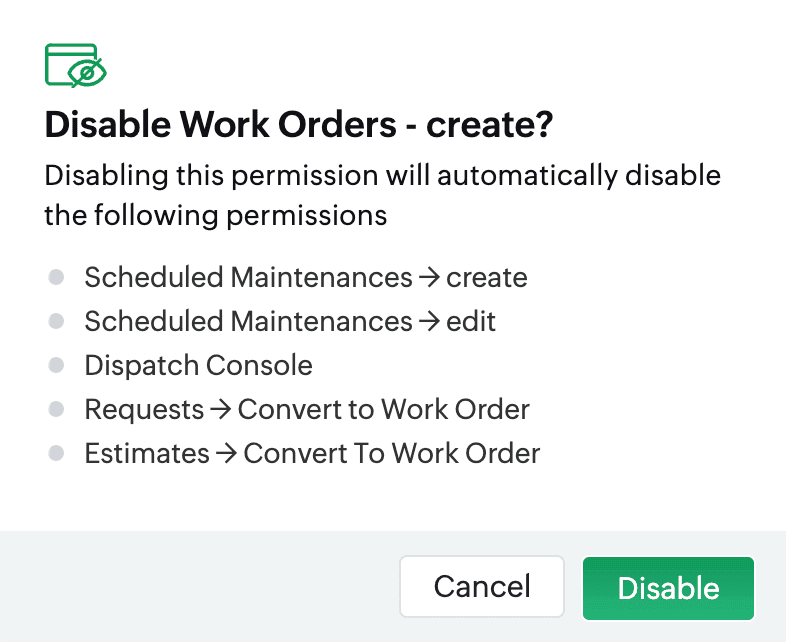Click the bullet beside Scheduled Maintenances create

pyautogui.click(x=56, y=277)
